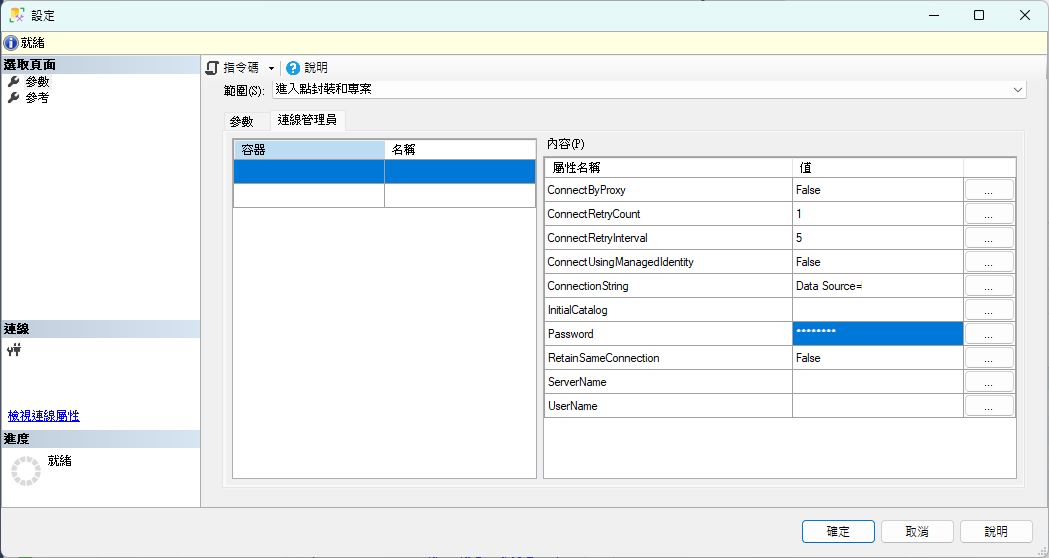Click the settings window title icon
This screenshot has width=1049, height=558.
coord(17,15)
